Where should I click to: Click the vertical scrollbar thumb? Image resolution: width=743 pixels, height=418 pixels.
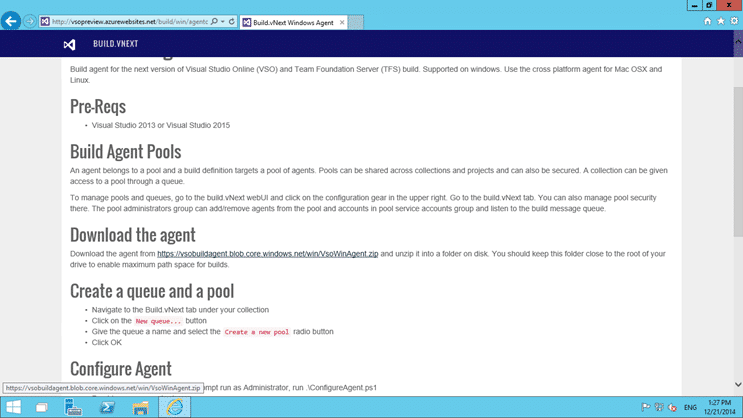tap(738, 162)
